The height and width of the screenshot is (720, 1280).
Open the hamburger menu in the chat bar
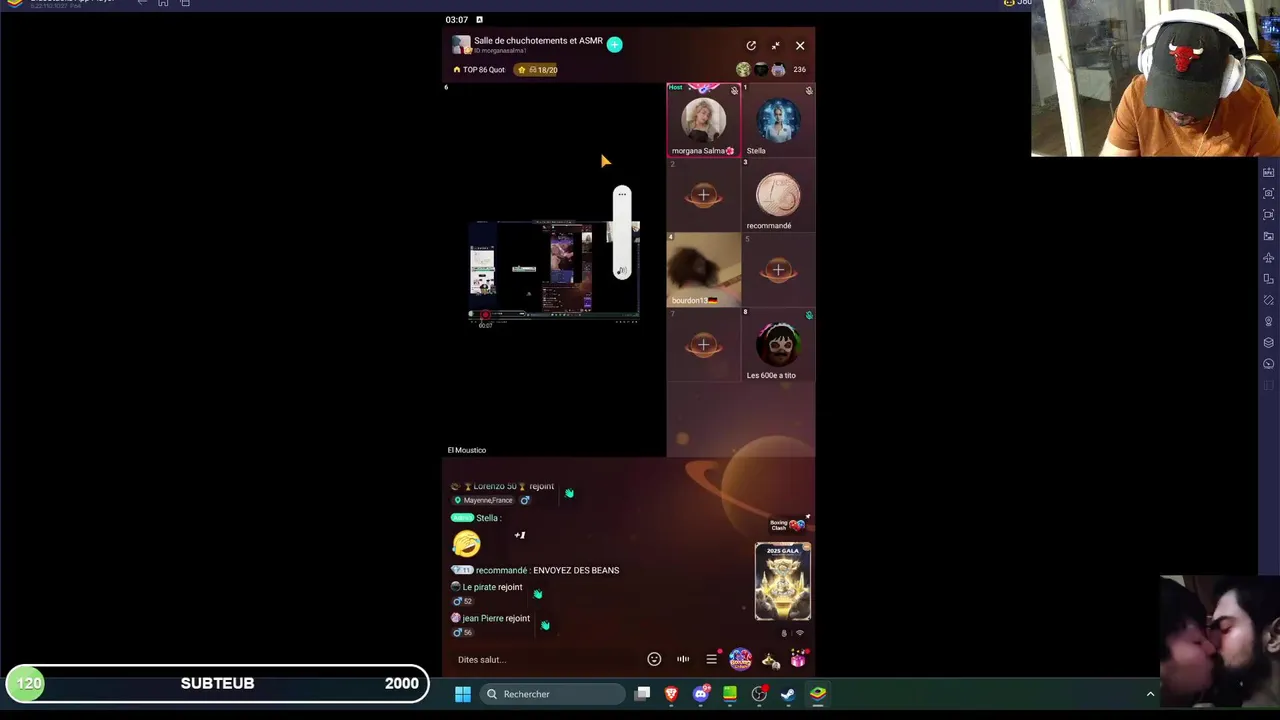(711, 659)
